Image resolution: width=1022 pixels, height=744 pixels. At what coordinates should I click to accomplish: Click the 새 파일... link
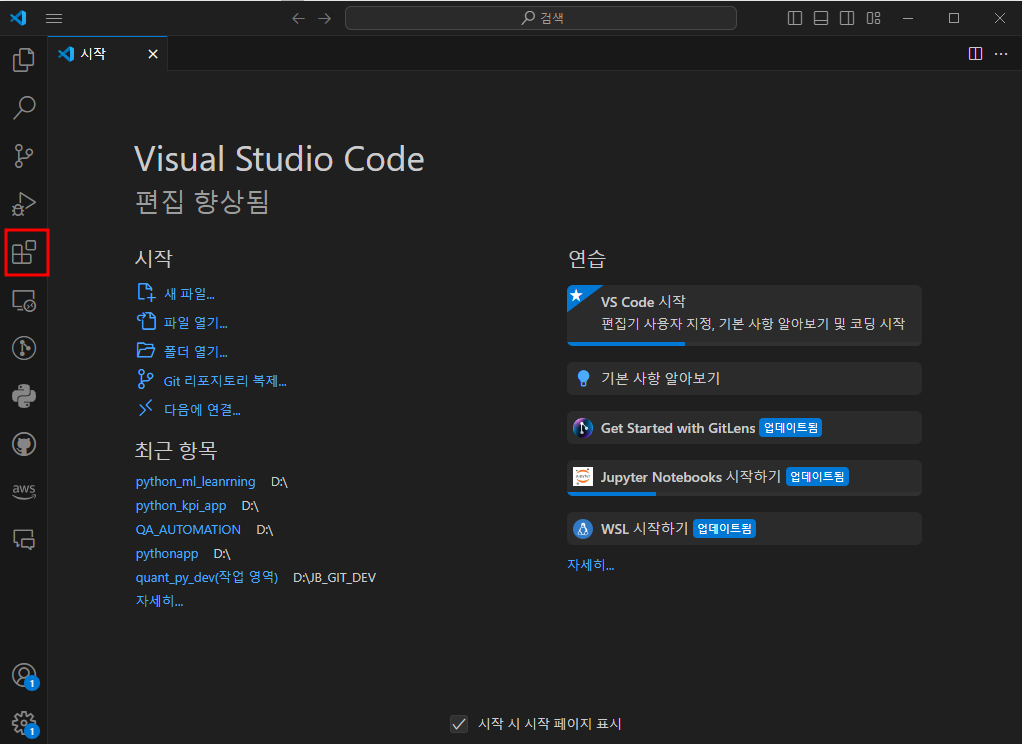tap(189, 294)
